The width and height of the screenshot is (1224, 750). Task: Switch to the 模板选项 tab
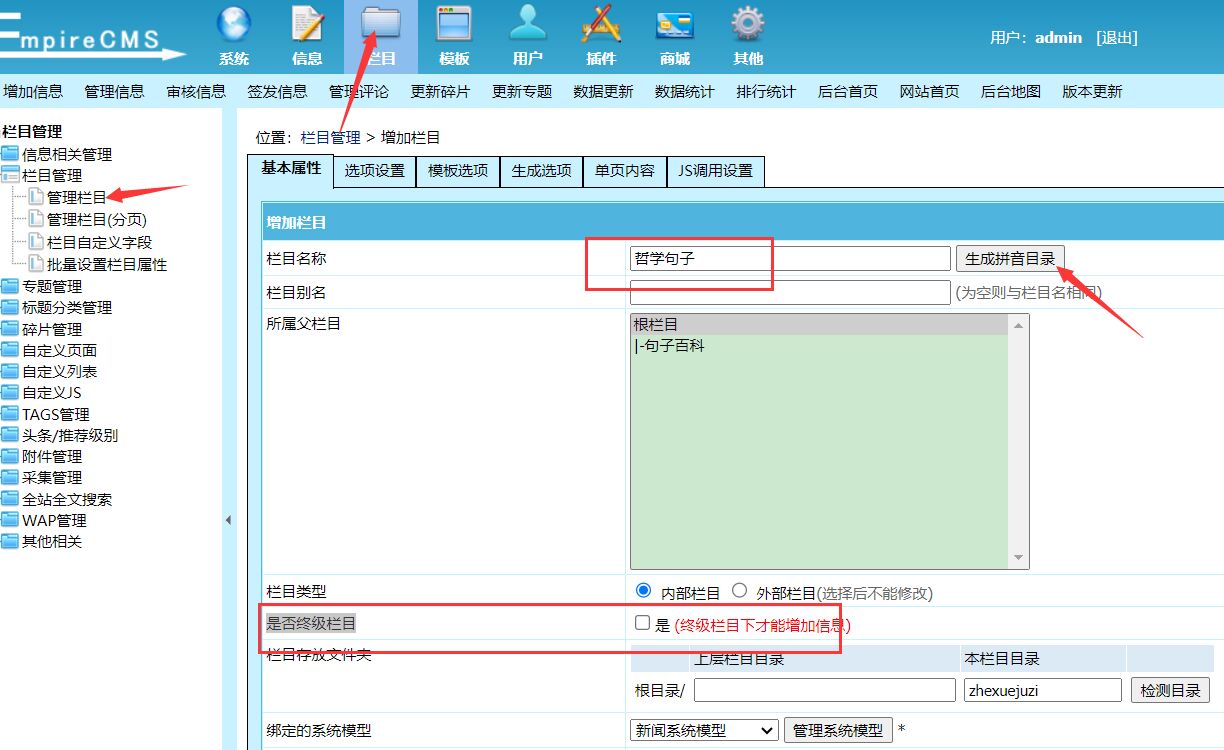tap(457, 170)
